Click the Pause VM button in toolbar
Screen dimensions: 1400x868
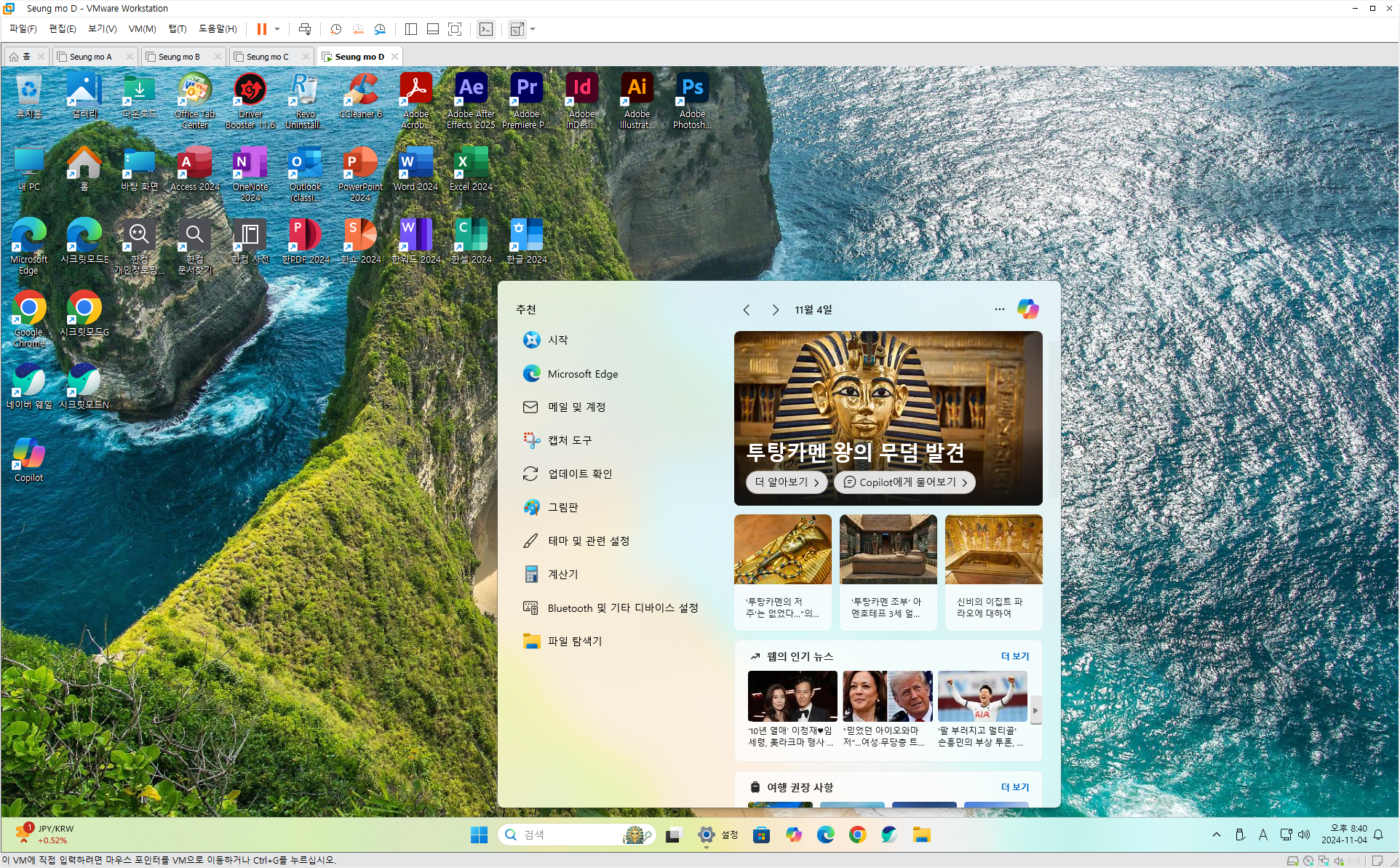pyautogui.click(x=261, y=29)
